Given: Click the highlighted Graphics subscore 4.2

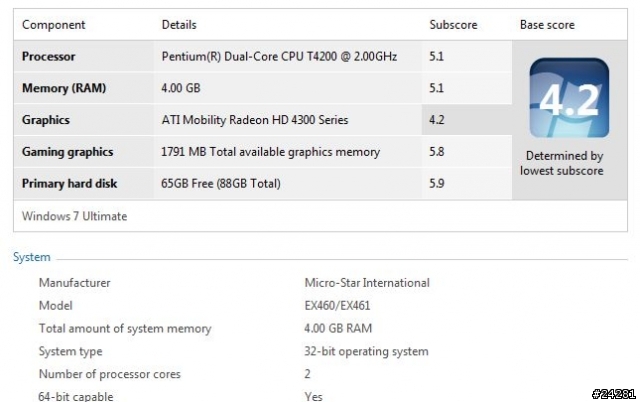Looking at the screenshot, I should click(437, 120).
